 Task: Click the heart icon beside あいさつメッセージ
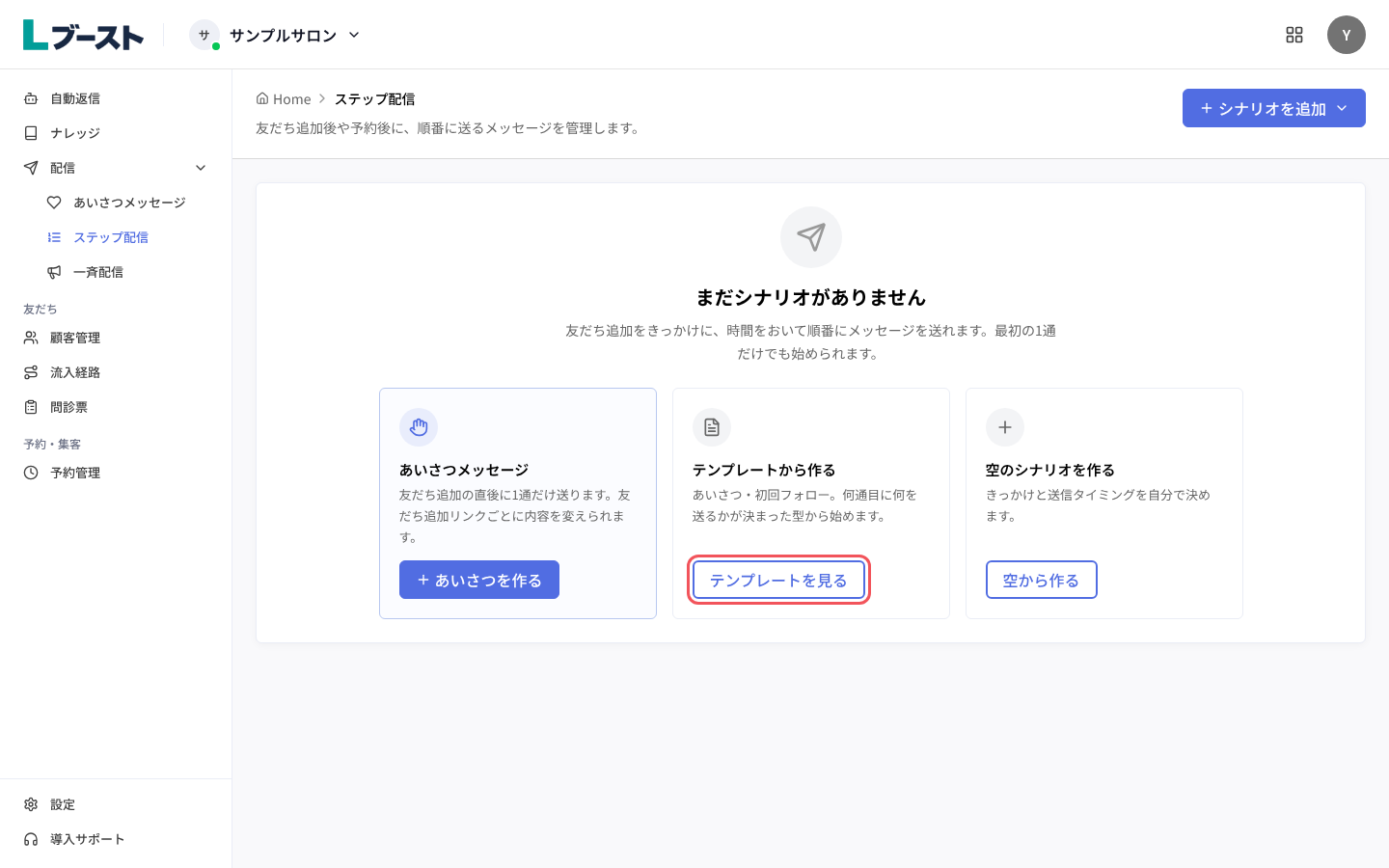[x=54, y=203]
